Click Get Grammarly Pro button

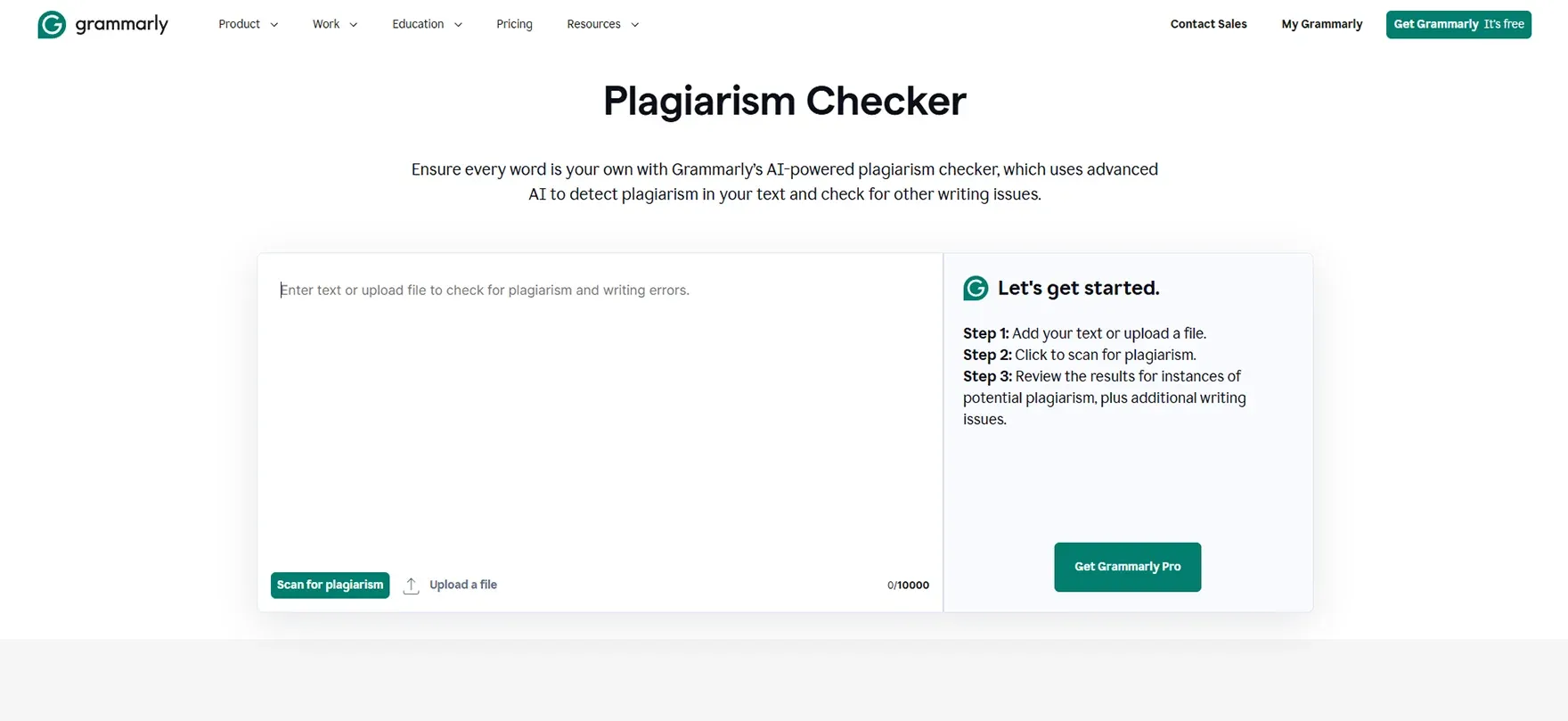coord(1127,567)
